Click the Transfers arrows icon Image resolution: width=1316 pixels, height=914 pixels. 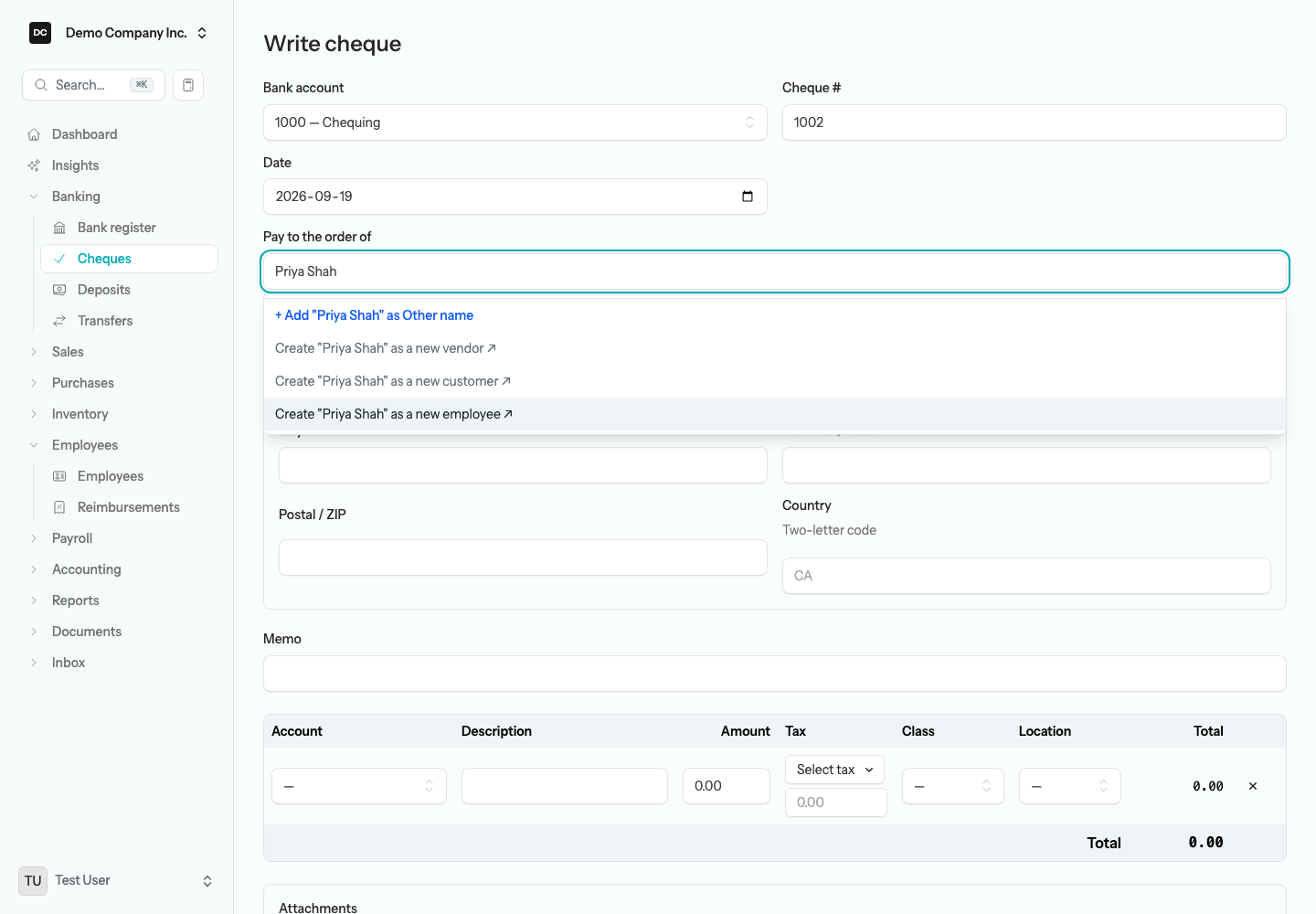[59, 321]
